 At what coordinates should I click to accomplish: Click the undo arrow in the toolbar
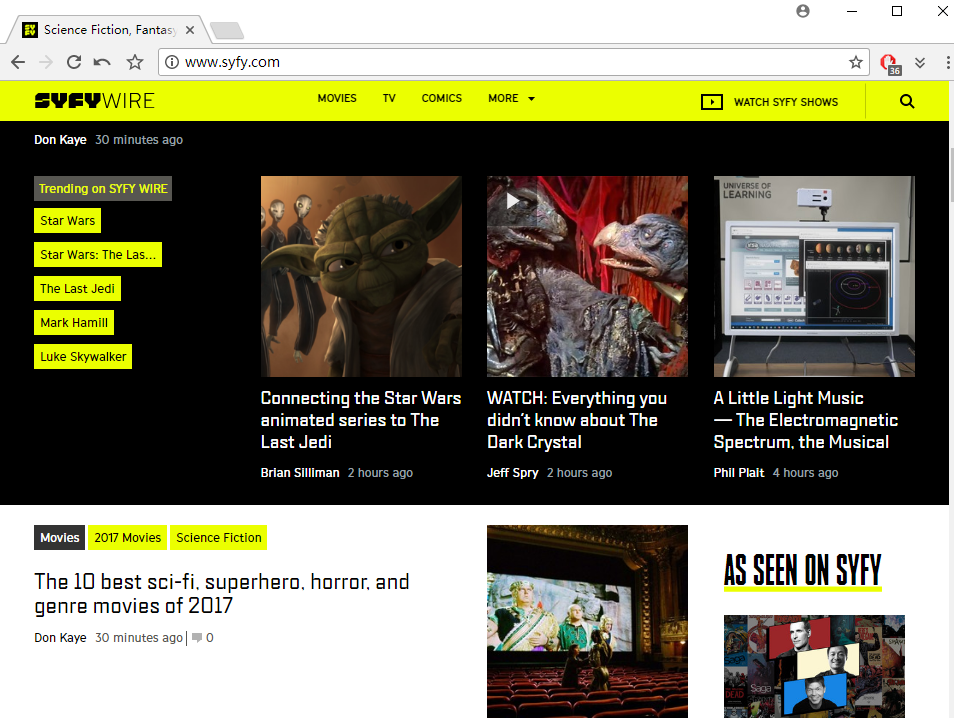click(x=102, y=62)
